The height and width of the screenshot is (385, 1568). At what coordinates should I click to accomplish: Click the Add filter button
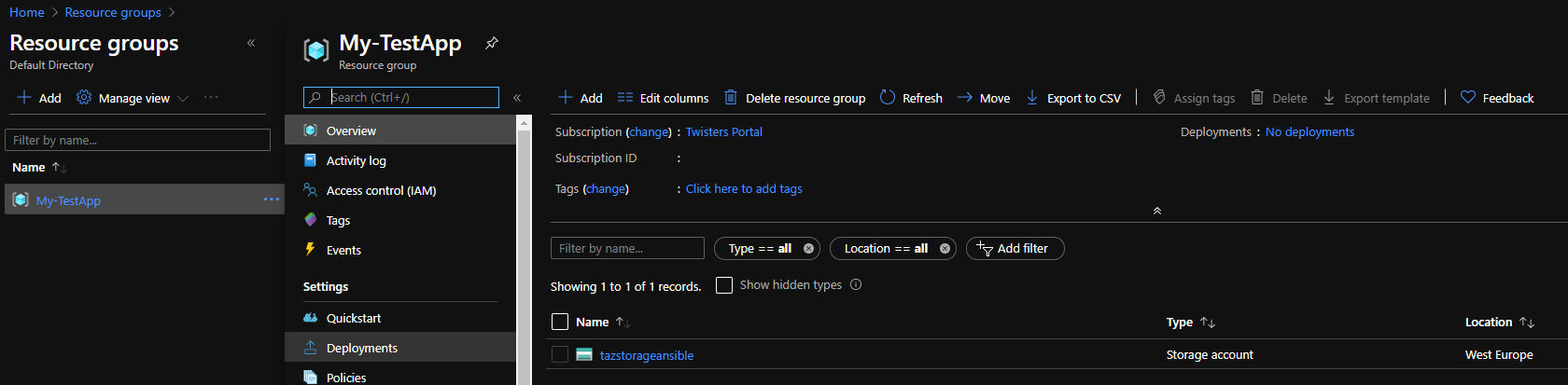tap(1015, 249)
